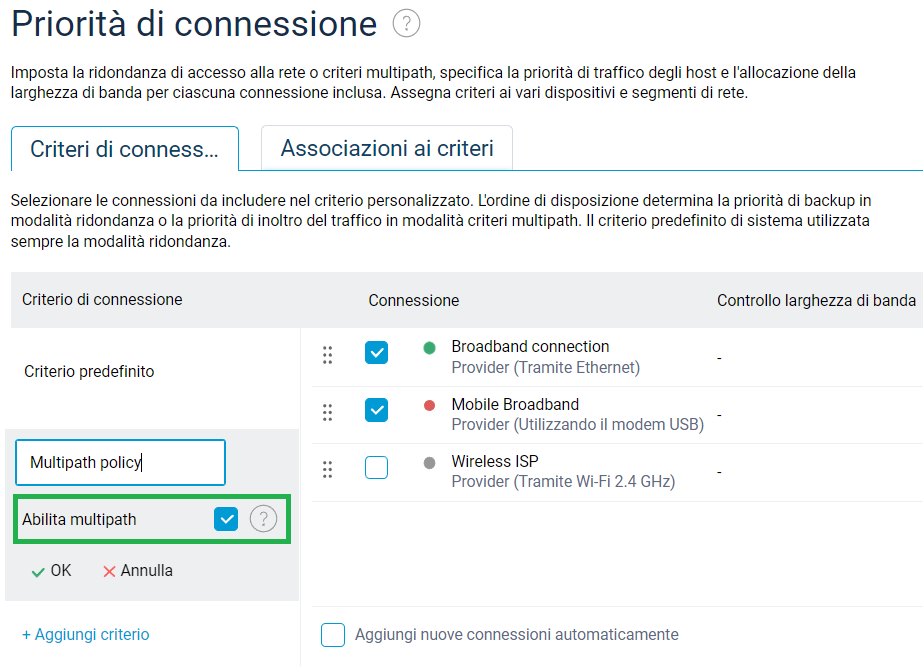Viewport: 923px width, 666px height.
Task: Enable the Wireless ISP checkbox
Action: (376, 468)
